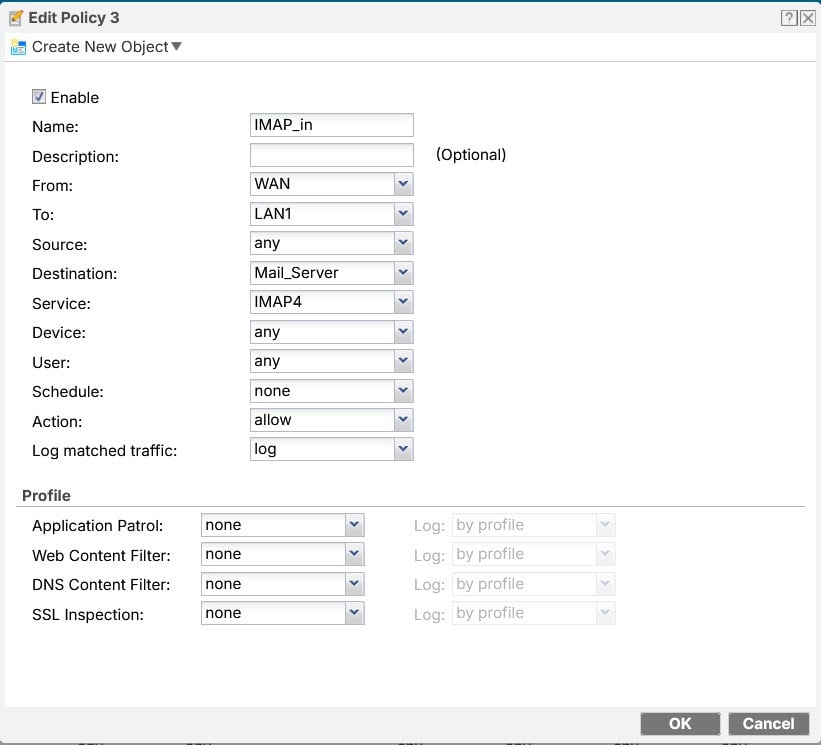This screenshot has height=745, width=821.
Task: Open the Web Content Filter dropdown
Action: pos(282,554)
